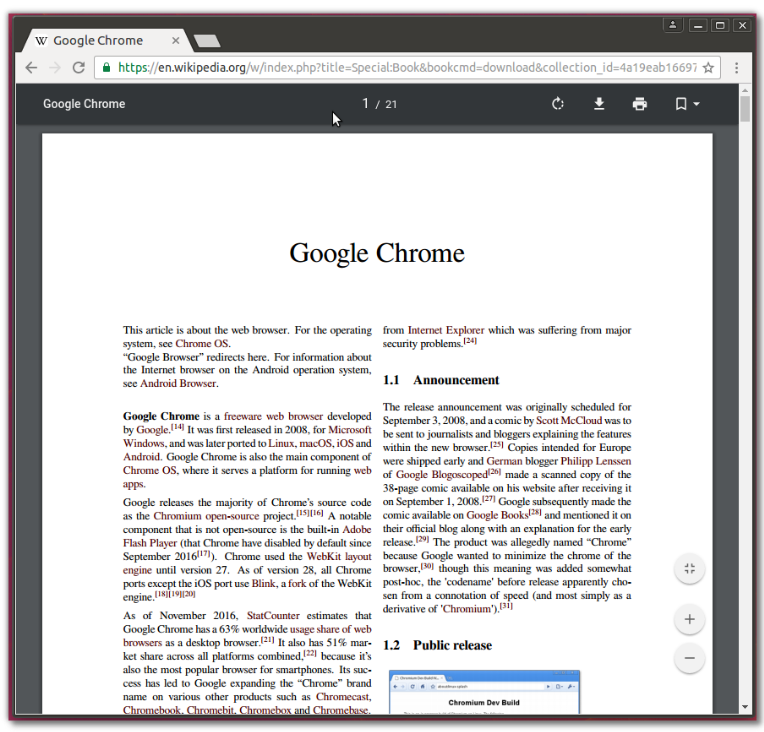
Task: Click the vertical scrollbar thumb
Action: [745, 109]
